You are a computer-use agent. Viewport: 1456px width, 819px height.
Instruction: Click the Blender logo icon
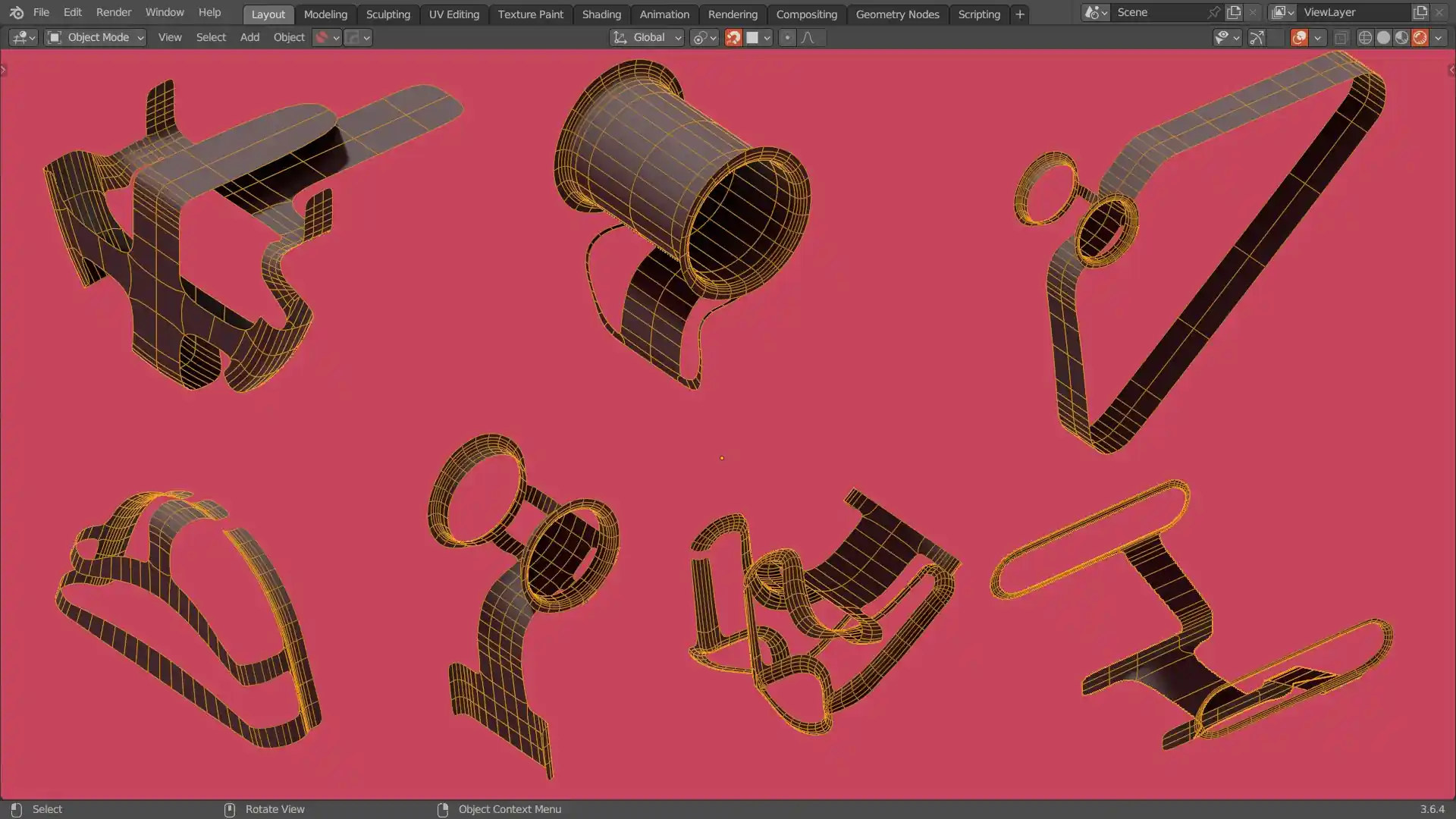point(17,13)
